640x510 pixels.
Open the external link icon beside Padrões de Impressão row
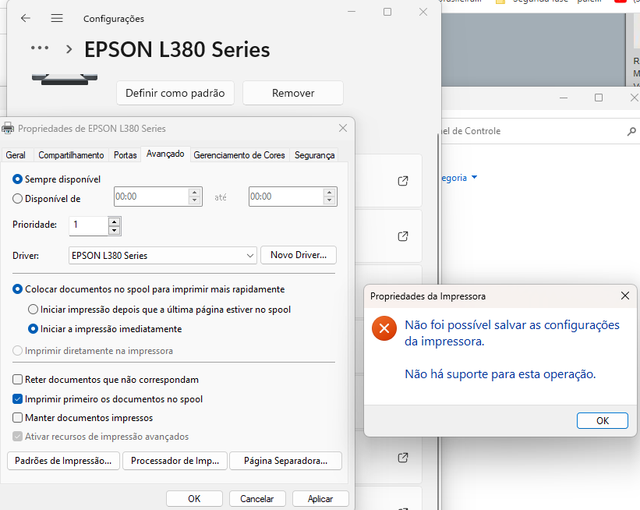403,458
